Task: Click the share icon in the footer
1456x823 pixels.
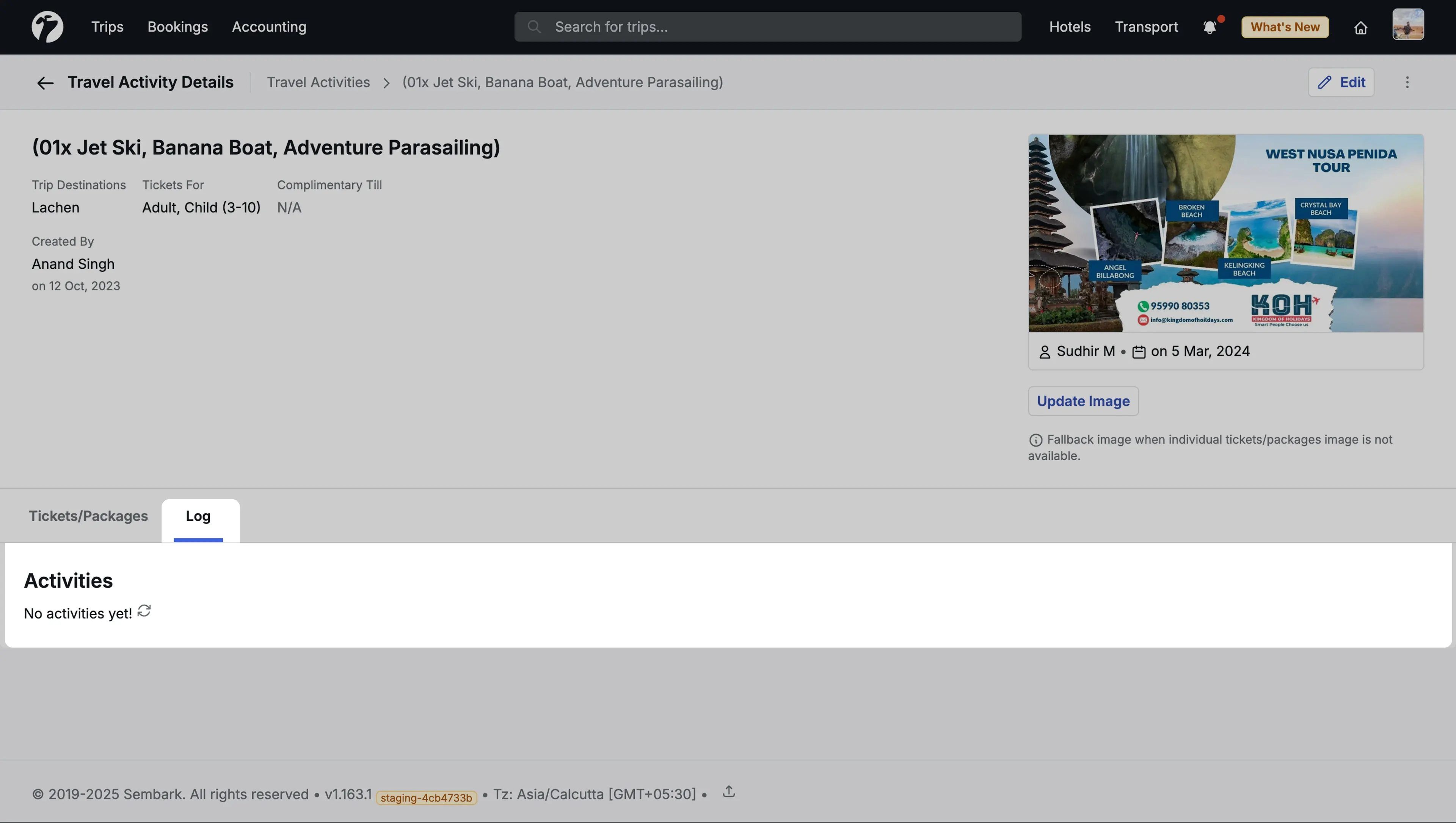Action: [728, 792]
